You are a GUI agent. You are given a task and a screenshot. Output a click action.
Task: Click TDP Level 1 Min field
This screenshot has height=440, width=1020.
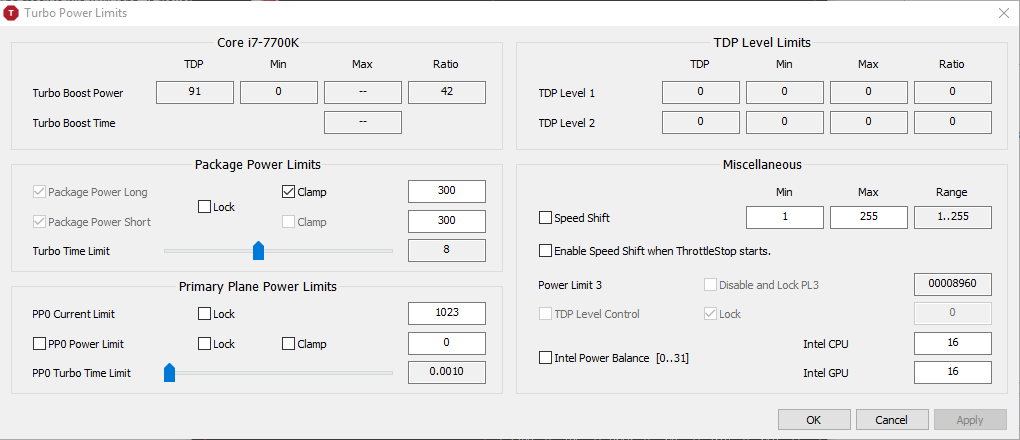[x=785, y=92]
